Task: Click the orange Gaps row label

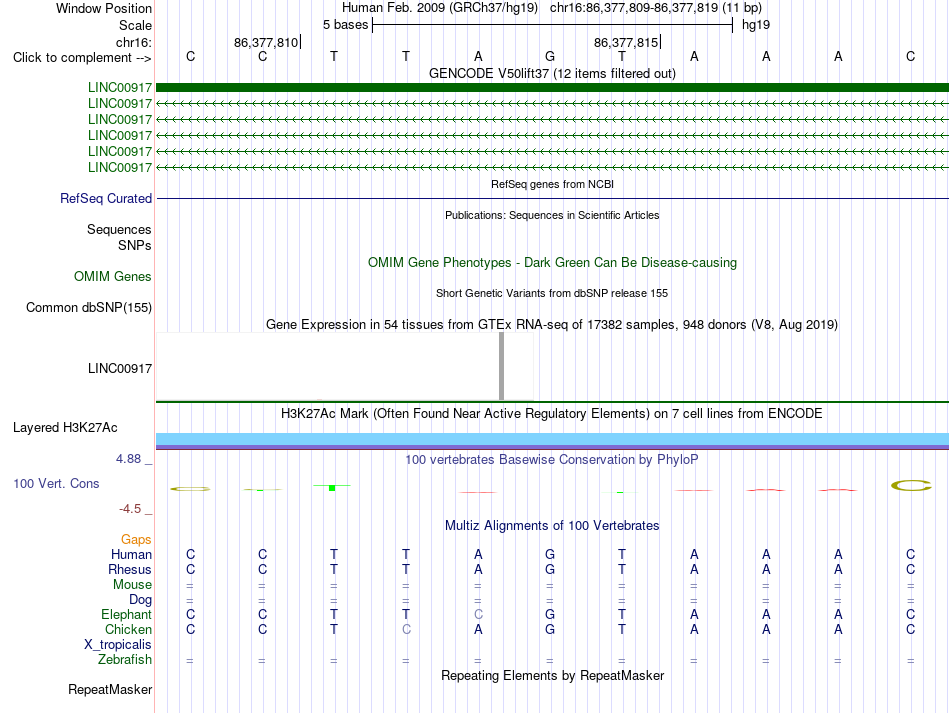Action: 136,539
